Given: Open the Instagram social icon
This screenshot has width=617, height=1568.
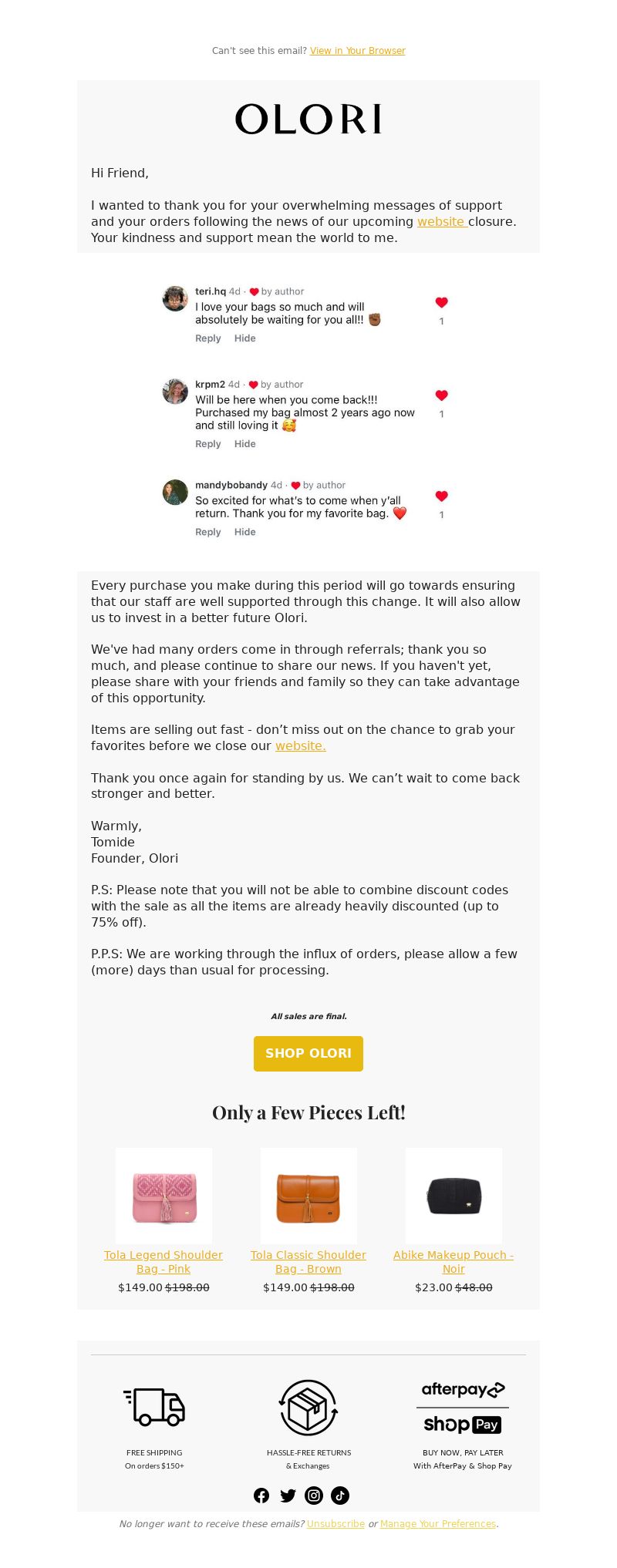Looking at the screenshot, I should click(x=314, y=1496).
